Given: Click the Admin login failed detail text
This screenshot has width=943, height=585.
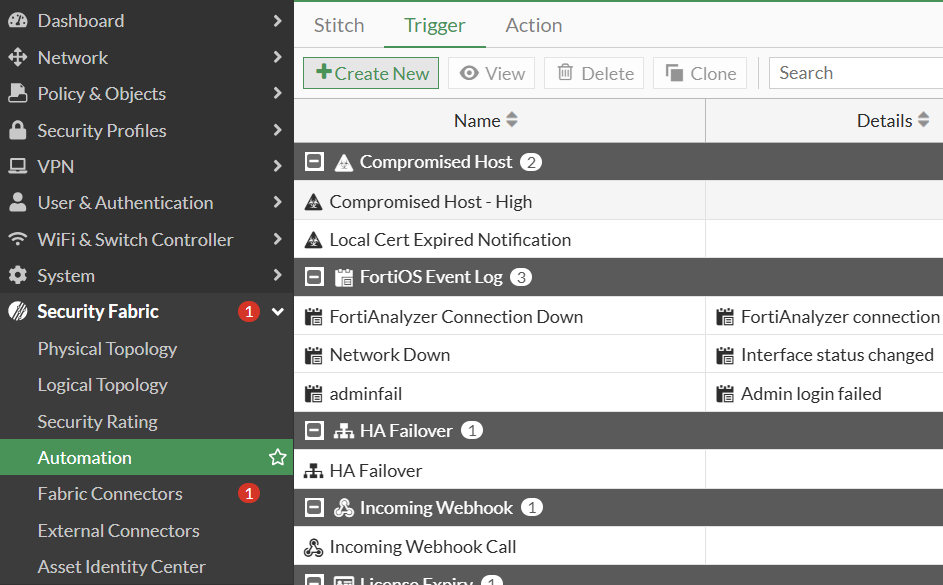Looking at the screenshot, I should [811, 394].
